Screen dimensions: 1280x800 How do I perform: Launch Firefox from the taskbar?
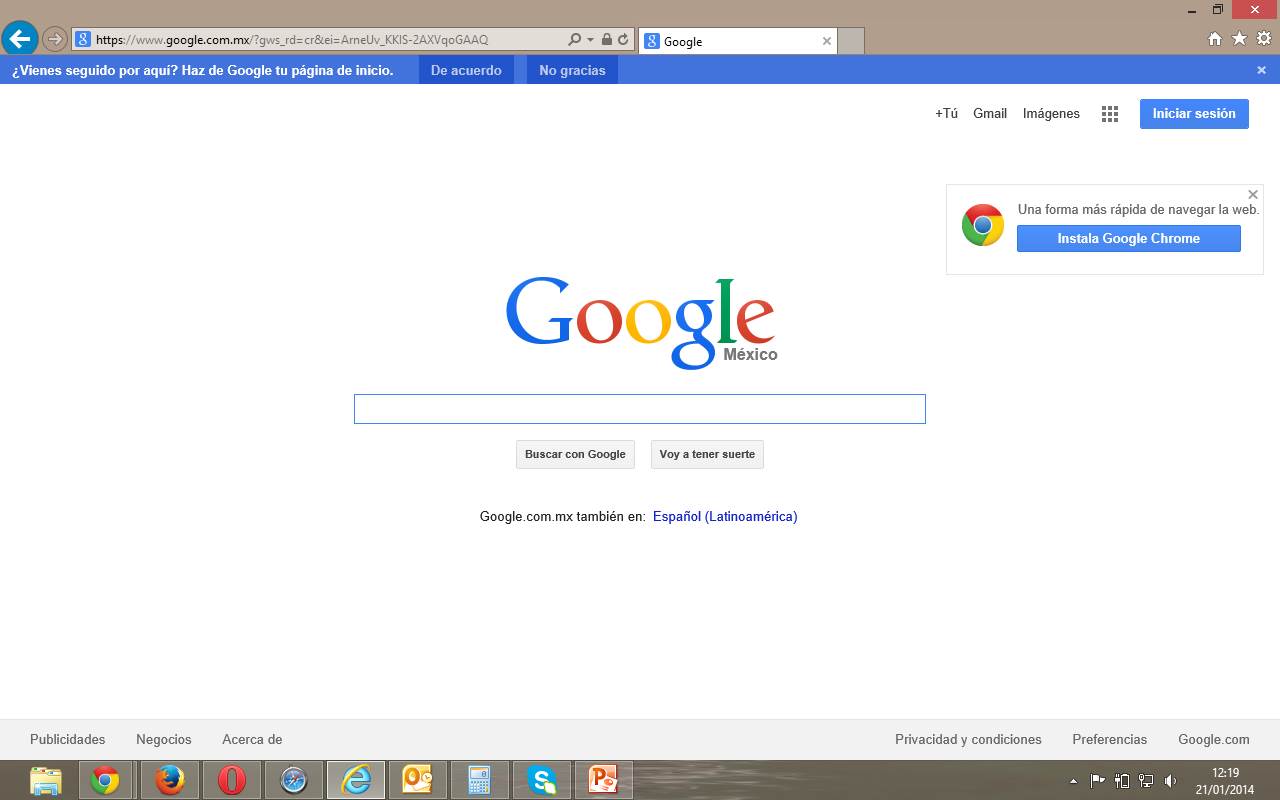pos(170,780)
